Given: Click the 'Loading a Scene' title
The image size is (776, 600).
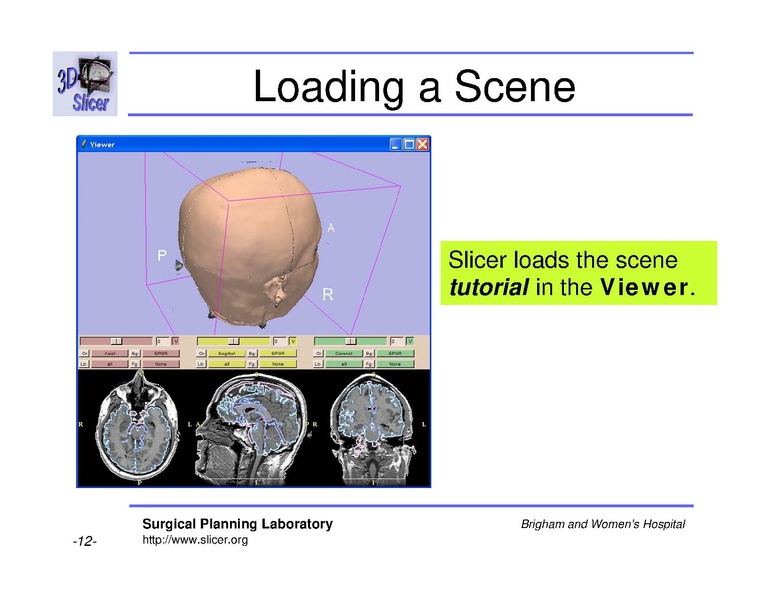Looking at the screenshot, I should (x=414, y=86).
